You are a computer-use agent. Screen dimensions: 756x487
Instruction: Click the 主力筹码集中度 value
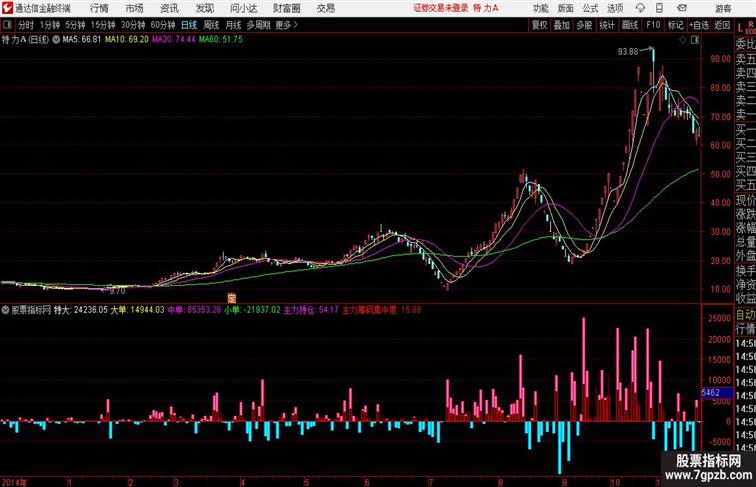click(x=382, y=310)
